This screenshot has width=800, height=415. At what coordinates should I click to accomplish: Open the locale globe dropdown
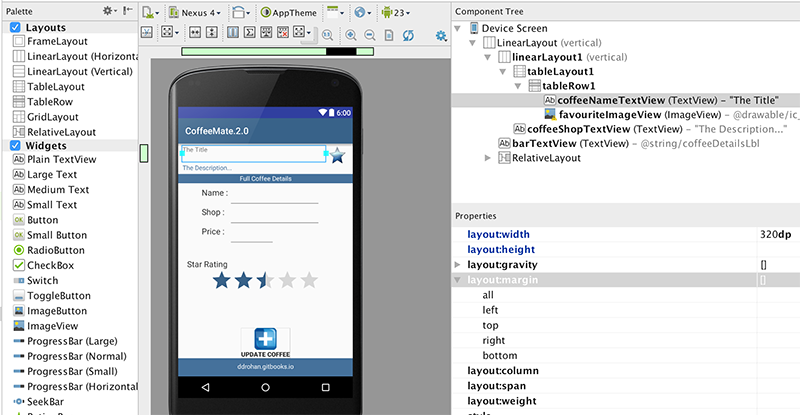tap(363, 12)
